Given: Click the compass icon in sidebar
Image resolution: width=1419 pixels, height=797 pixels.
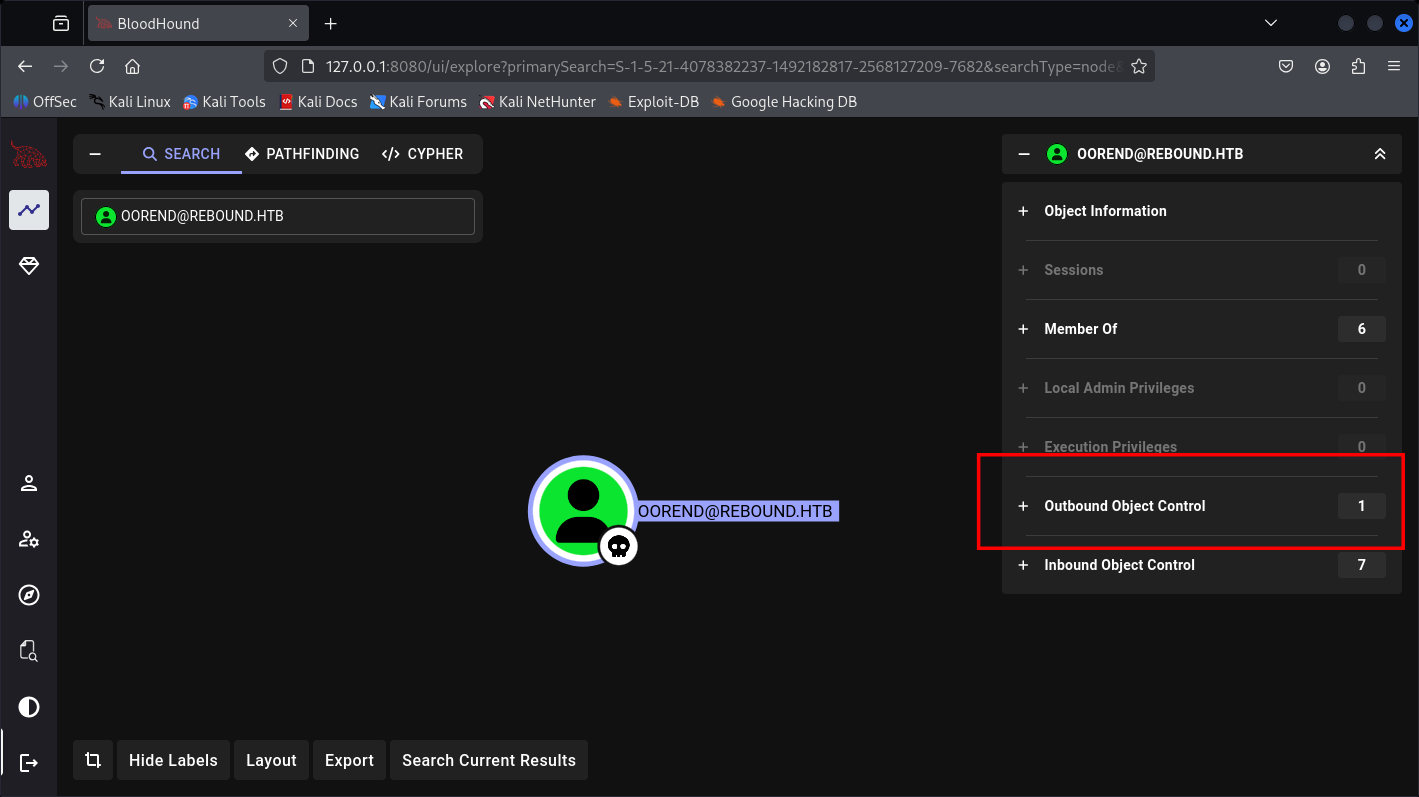Looking at the screenshot, I should tap(29, 596).
